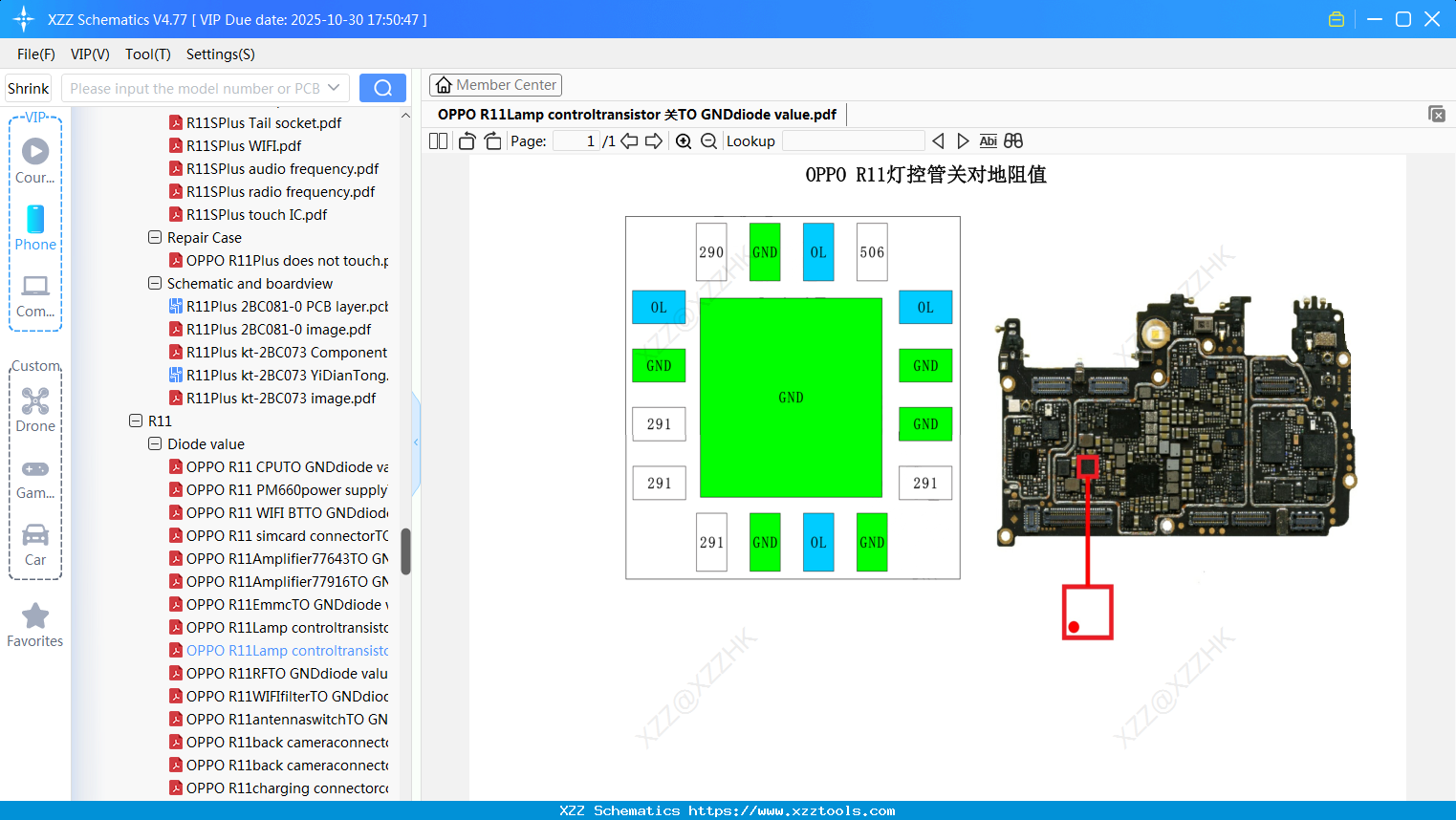Toggle the Abi text highlight option
This screenshot has width=1456, height=820.
coord(988,140)
